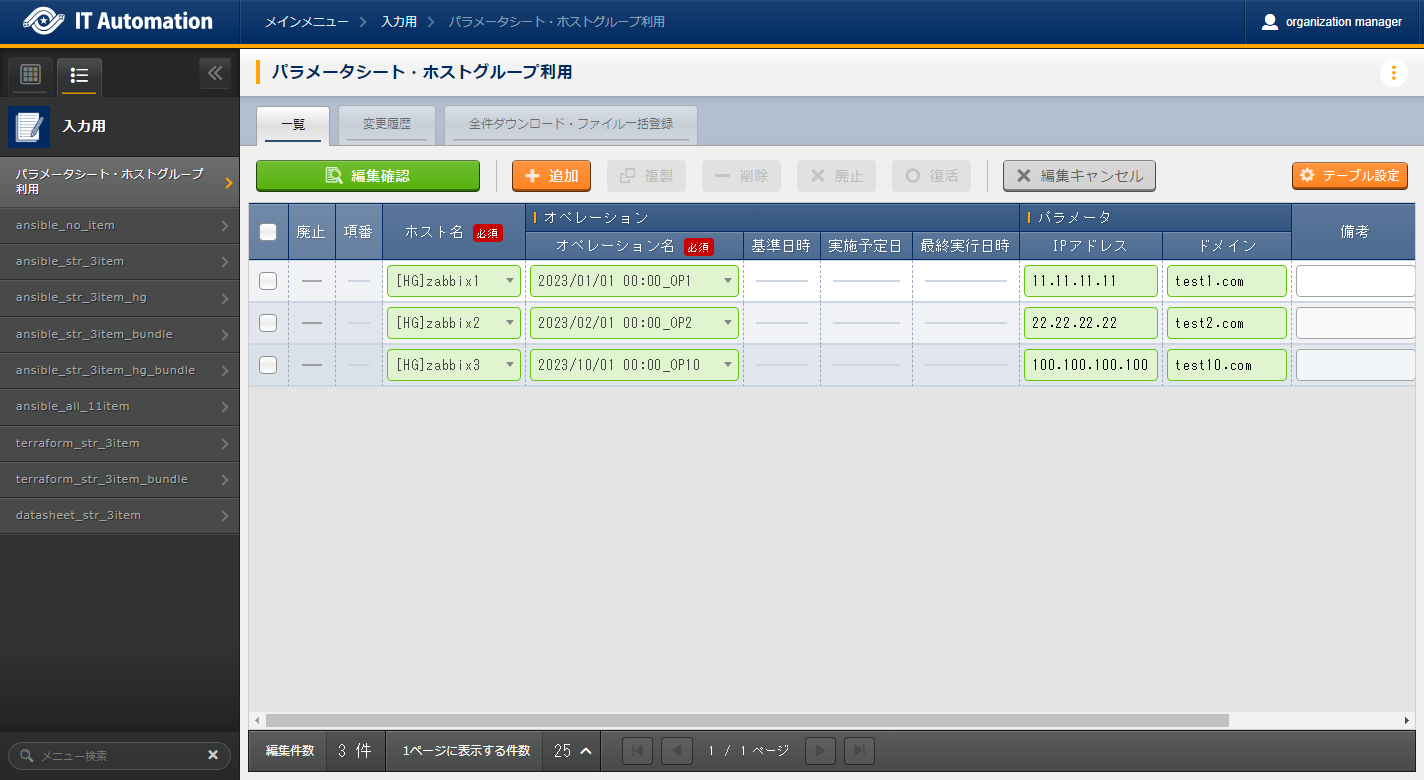The image size is (1424, 780).
Task: Check the row with [HG]zabbix1
Action: click(268, 281)
